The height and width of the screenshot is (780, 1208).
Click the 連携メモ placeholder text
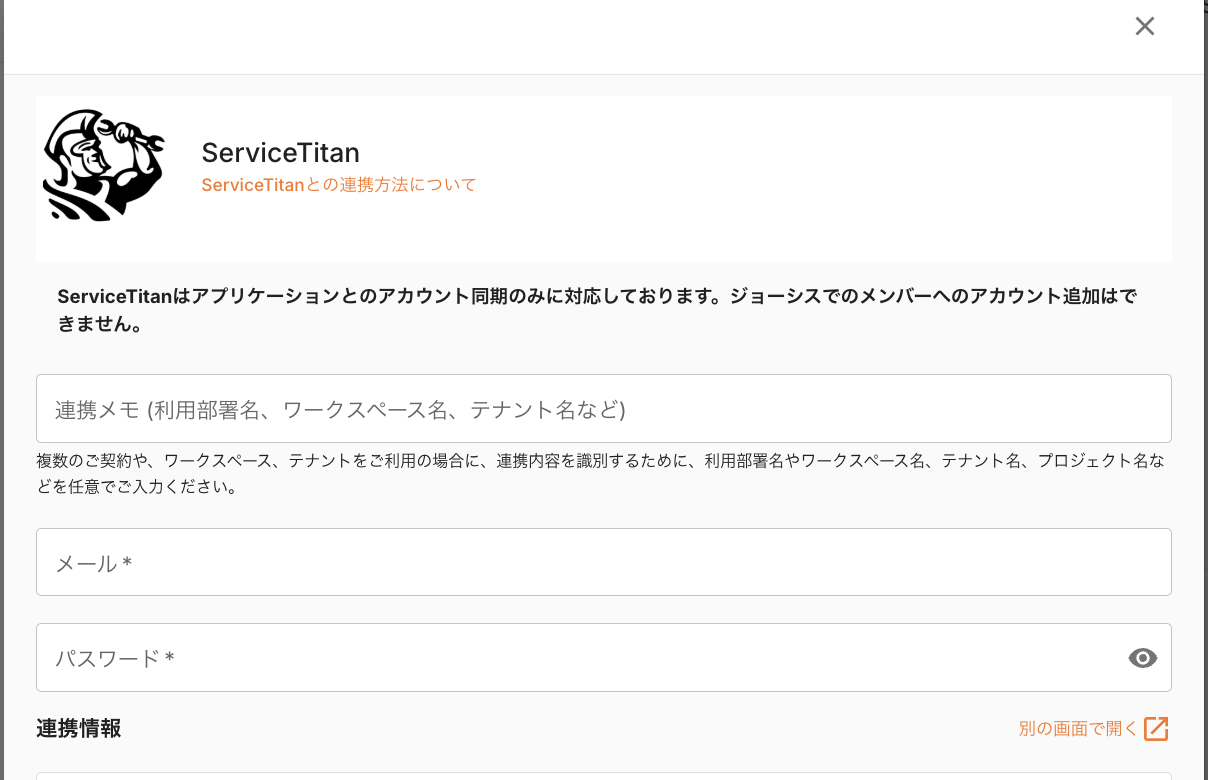(340, 409)
